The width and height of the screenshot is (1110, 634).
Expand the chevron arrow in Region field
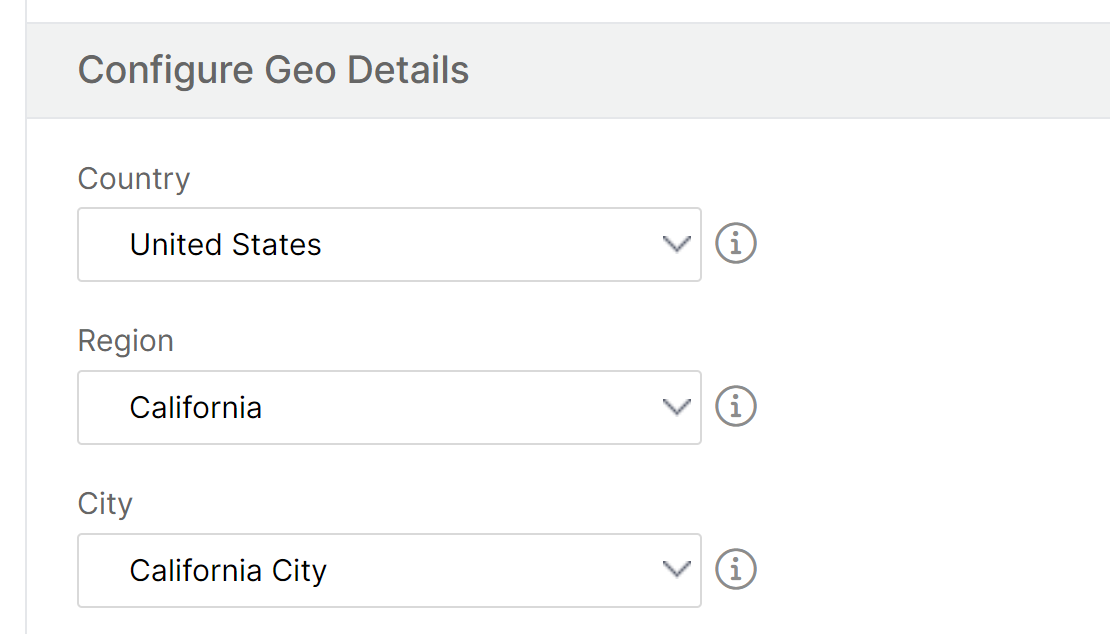(676, 408)
